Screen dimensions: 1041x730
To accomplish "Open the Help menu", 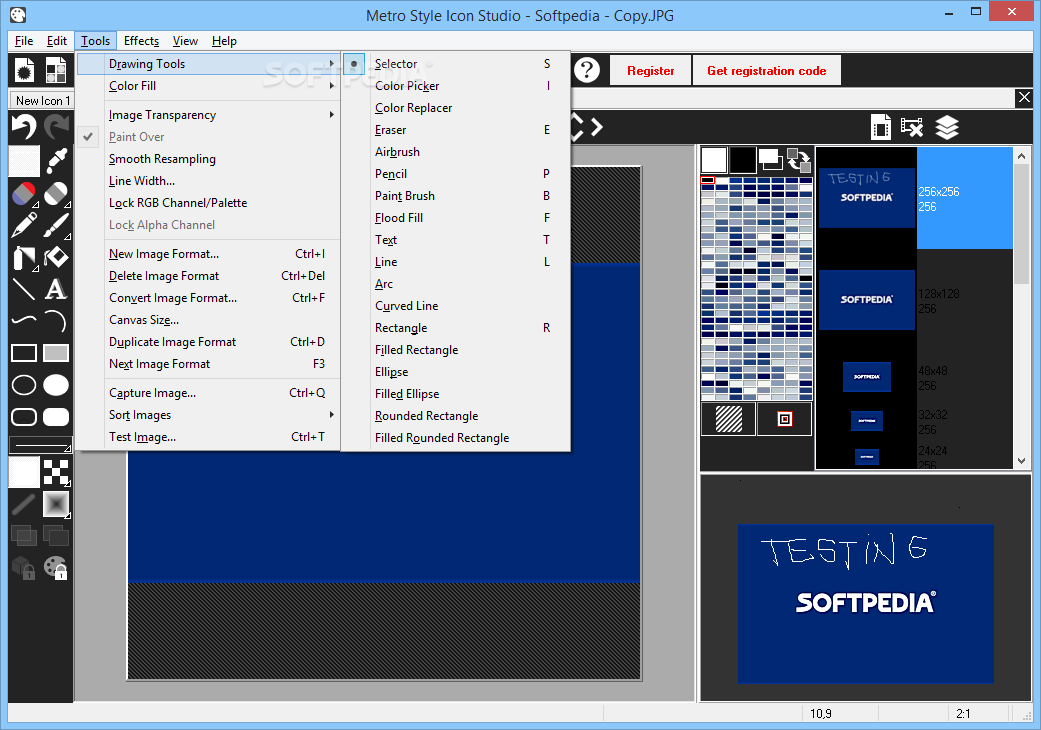I will pos(224,40).
